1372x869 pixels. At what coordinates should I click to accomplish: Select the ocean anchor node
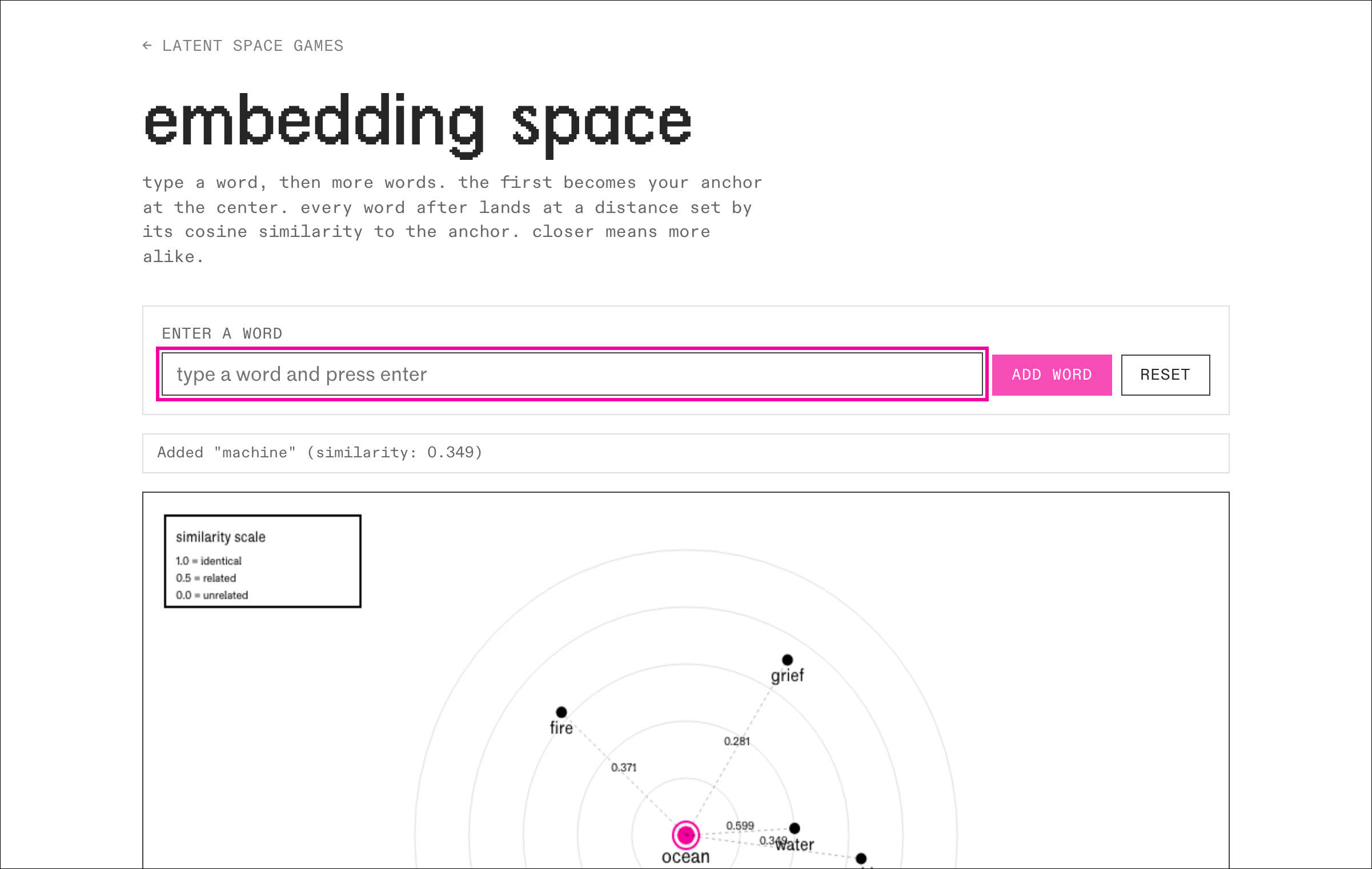coord(686,835)
